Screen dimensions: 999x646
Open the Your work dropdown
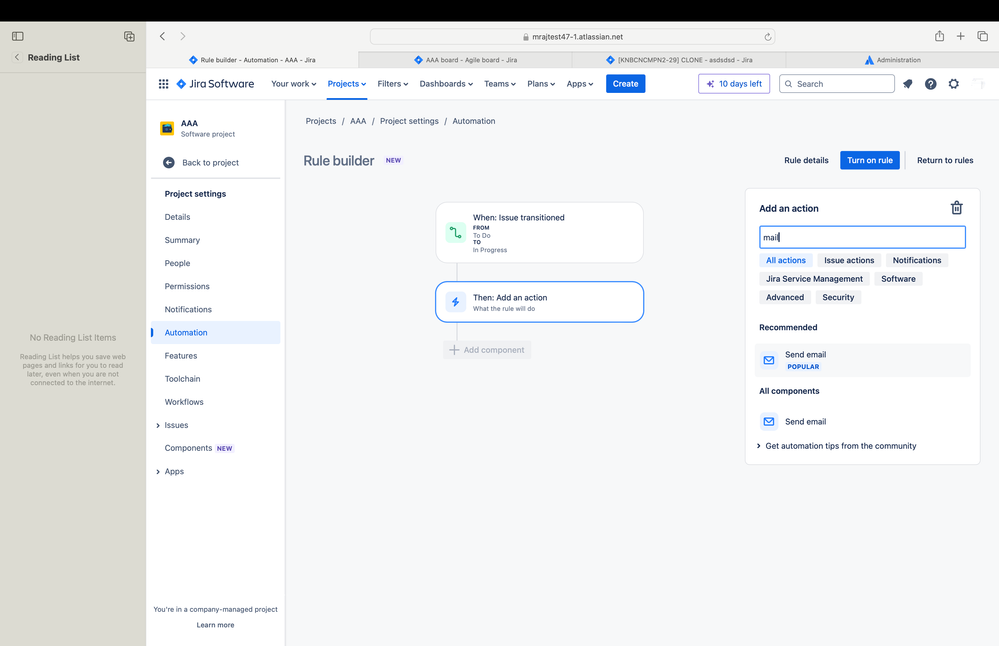pyautogui.click(x=293, y=84)
